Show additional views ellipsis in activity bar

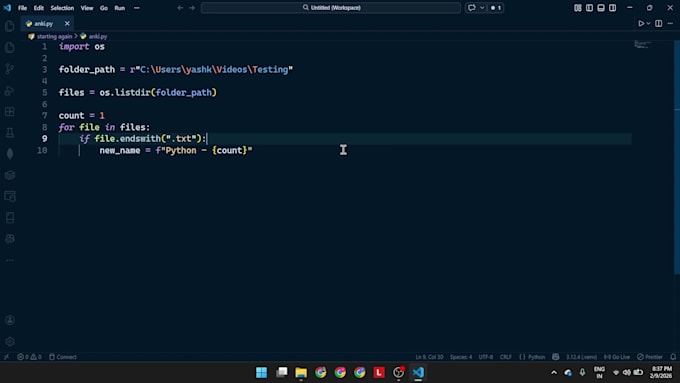coord(10,260)
